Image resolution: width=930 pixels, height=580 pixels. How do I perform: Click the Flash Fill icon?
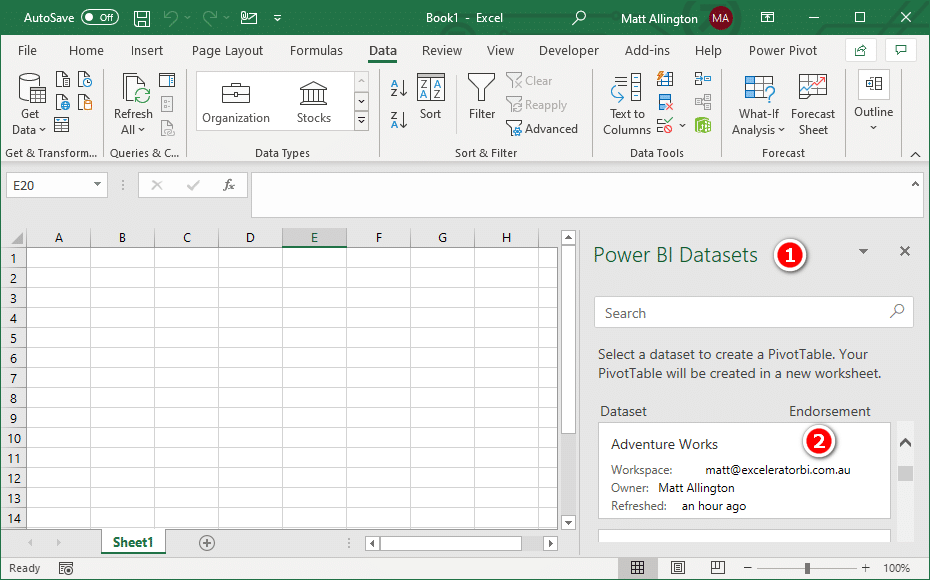pos(665,79)
